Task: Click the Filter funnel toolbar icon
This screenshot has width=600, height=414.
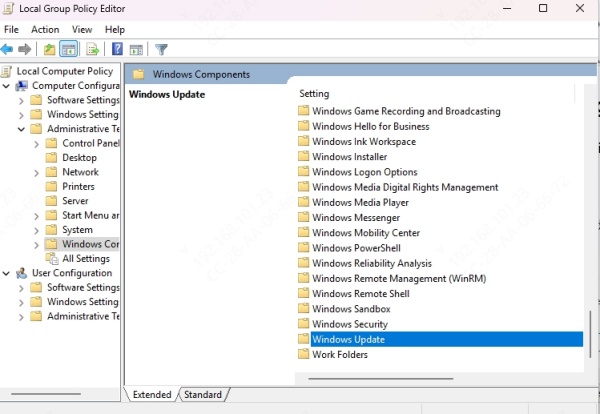Action: tap(161, 49)
